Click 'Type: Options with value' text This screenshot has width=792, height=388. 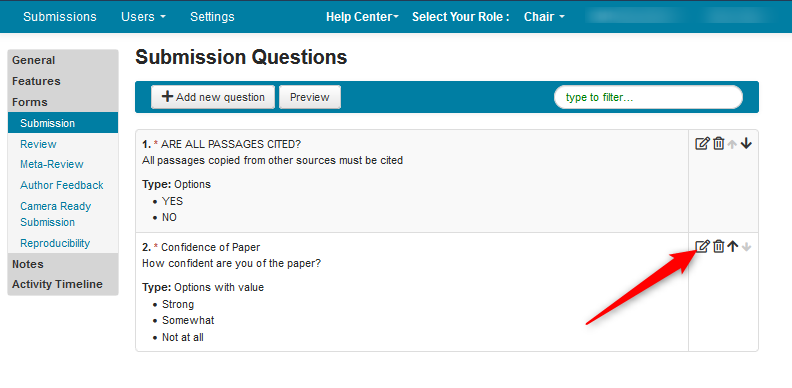(x=203, y=287)
